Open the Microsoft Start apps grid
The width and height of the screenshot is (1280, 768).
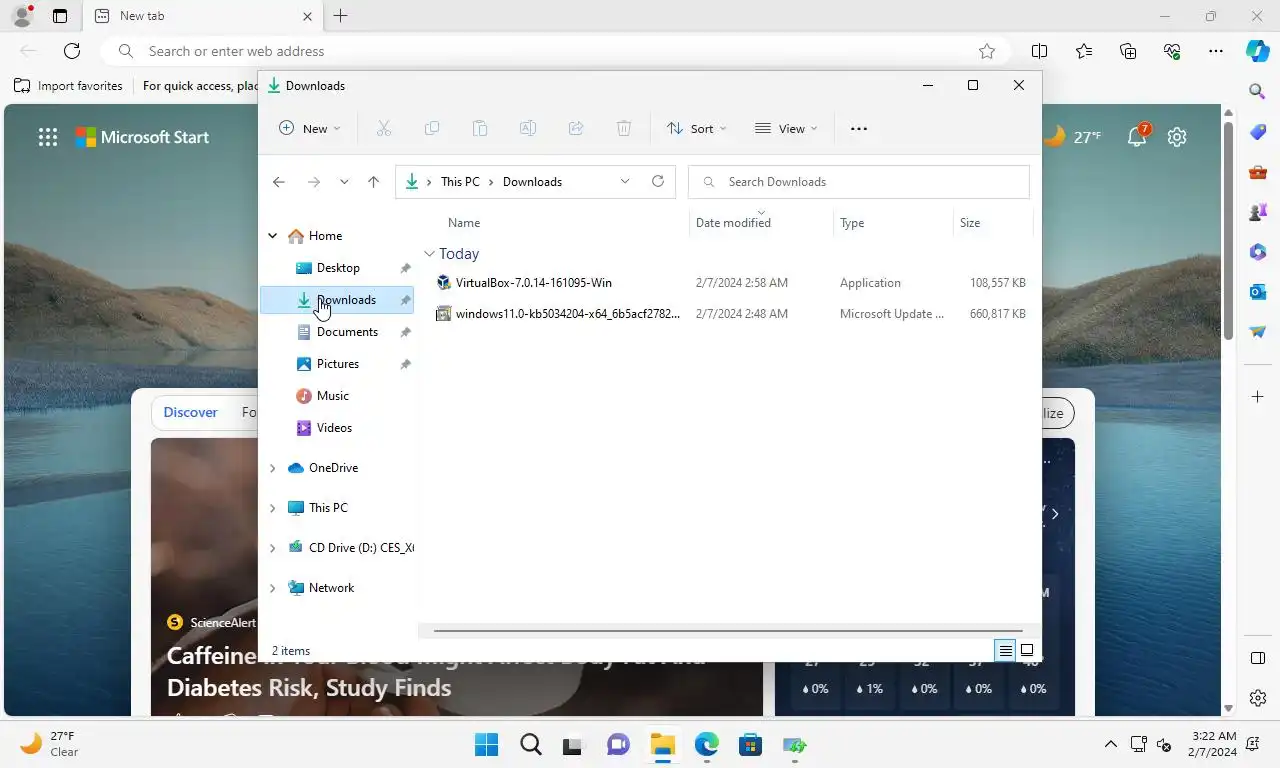tap(47, 138)
